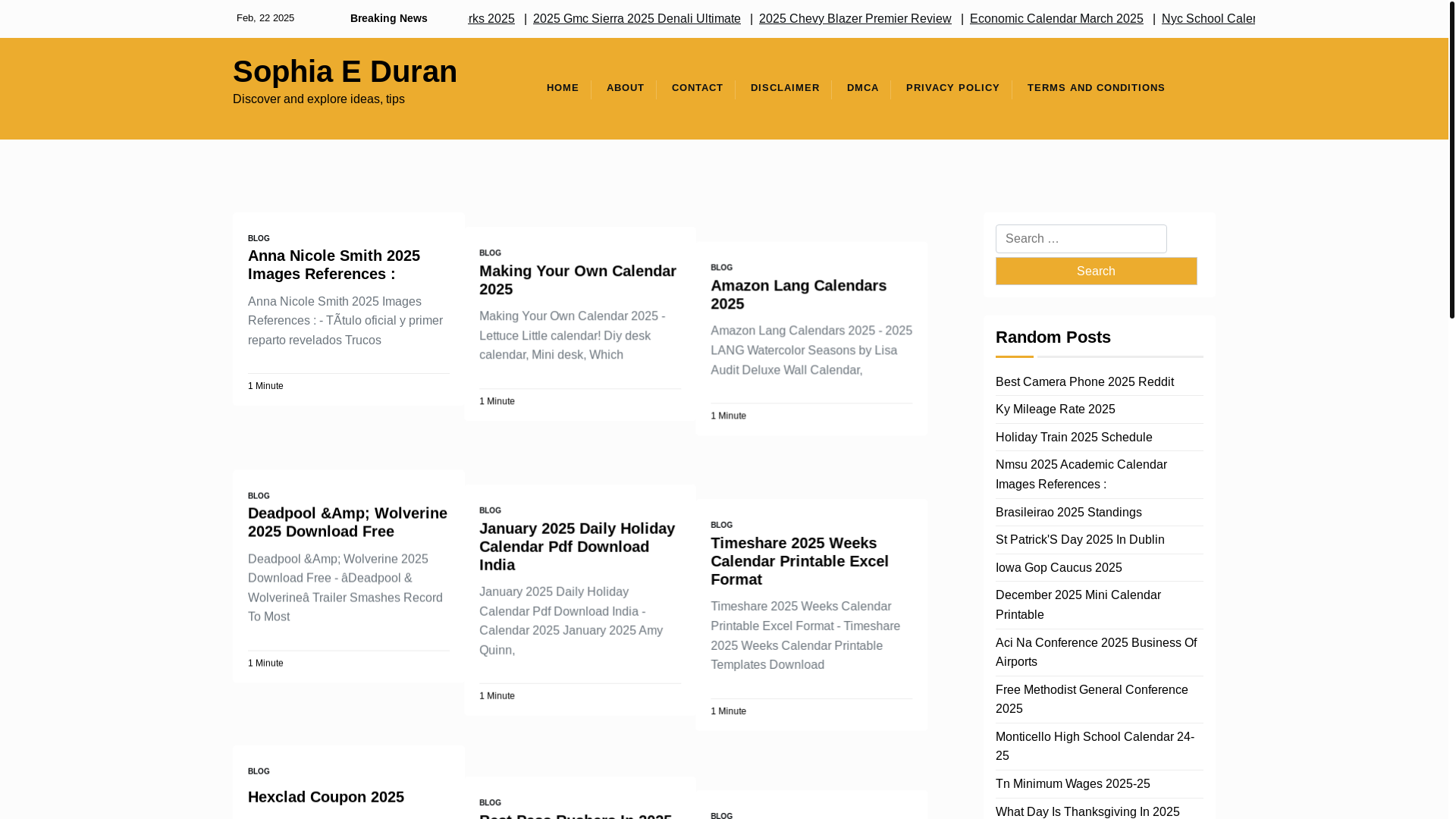Viewport: 1456px width, 819px height.
Task: Open Amazon Lang Calendars 2025 post
Action: [x=798, y=294]
